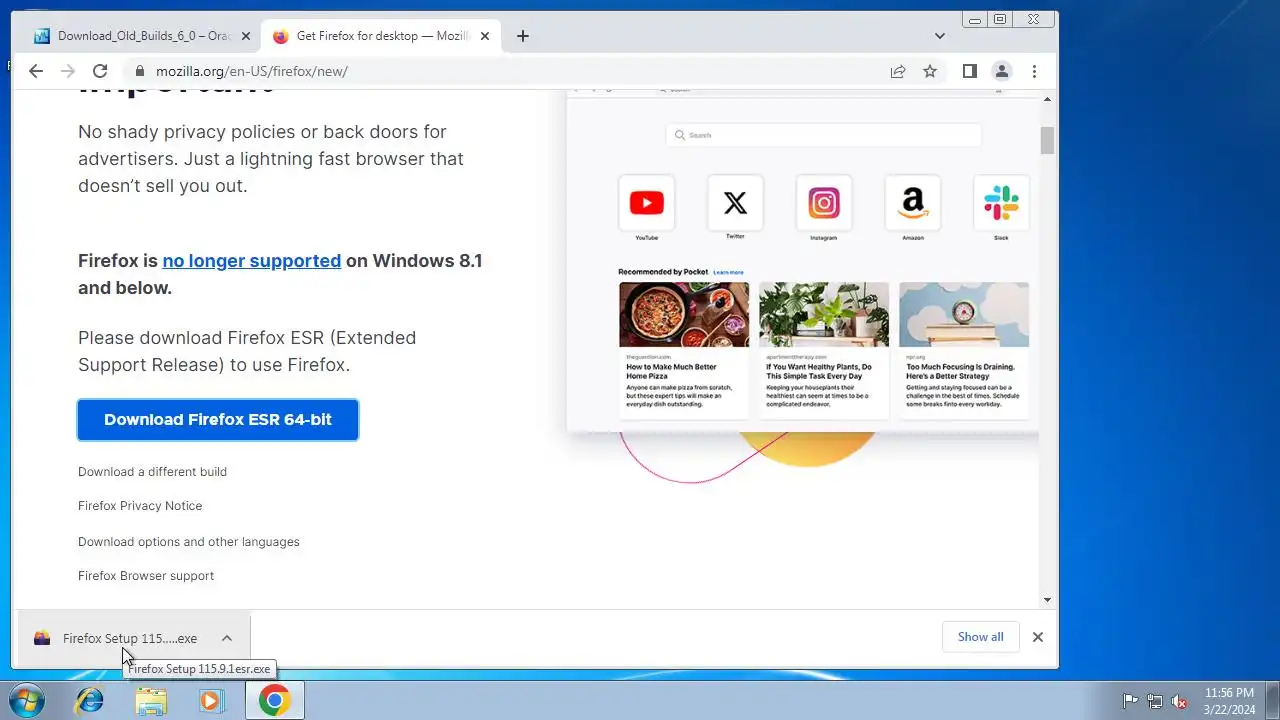Click the Show all downloads button
This screenshot has width=1280, height=720.
coord(980,637)
